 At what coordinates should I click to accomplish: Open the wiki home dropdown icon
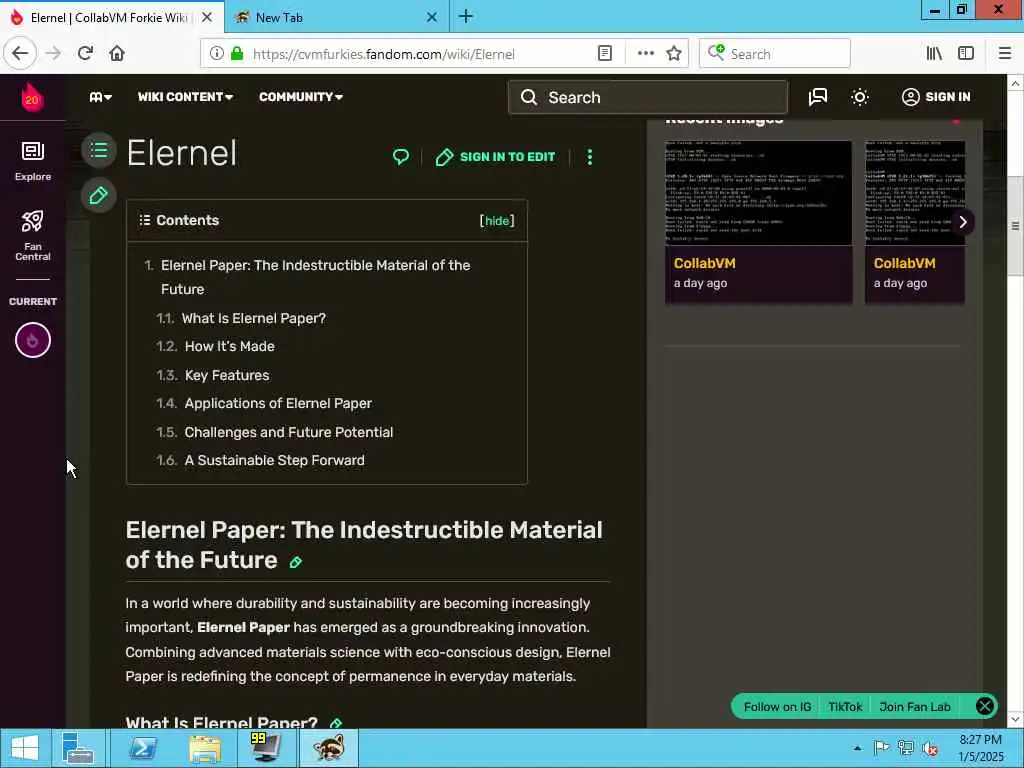(101, 97)
